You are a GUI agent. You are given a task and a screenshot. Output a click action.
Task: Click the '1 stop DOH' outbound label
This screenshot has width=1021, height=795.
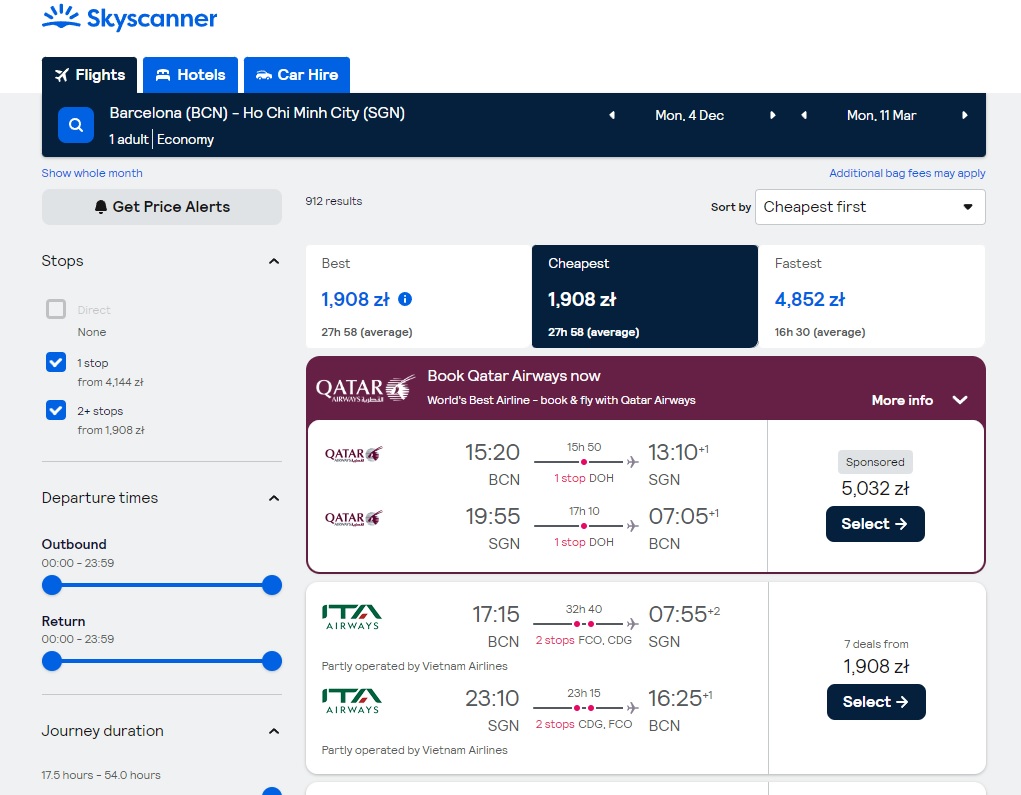coord(583,478)
